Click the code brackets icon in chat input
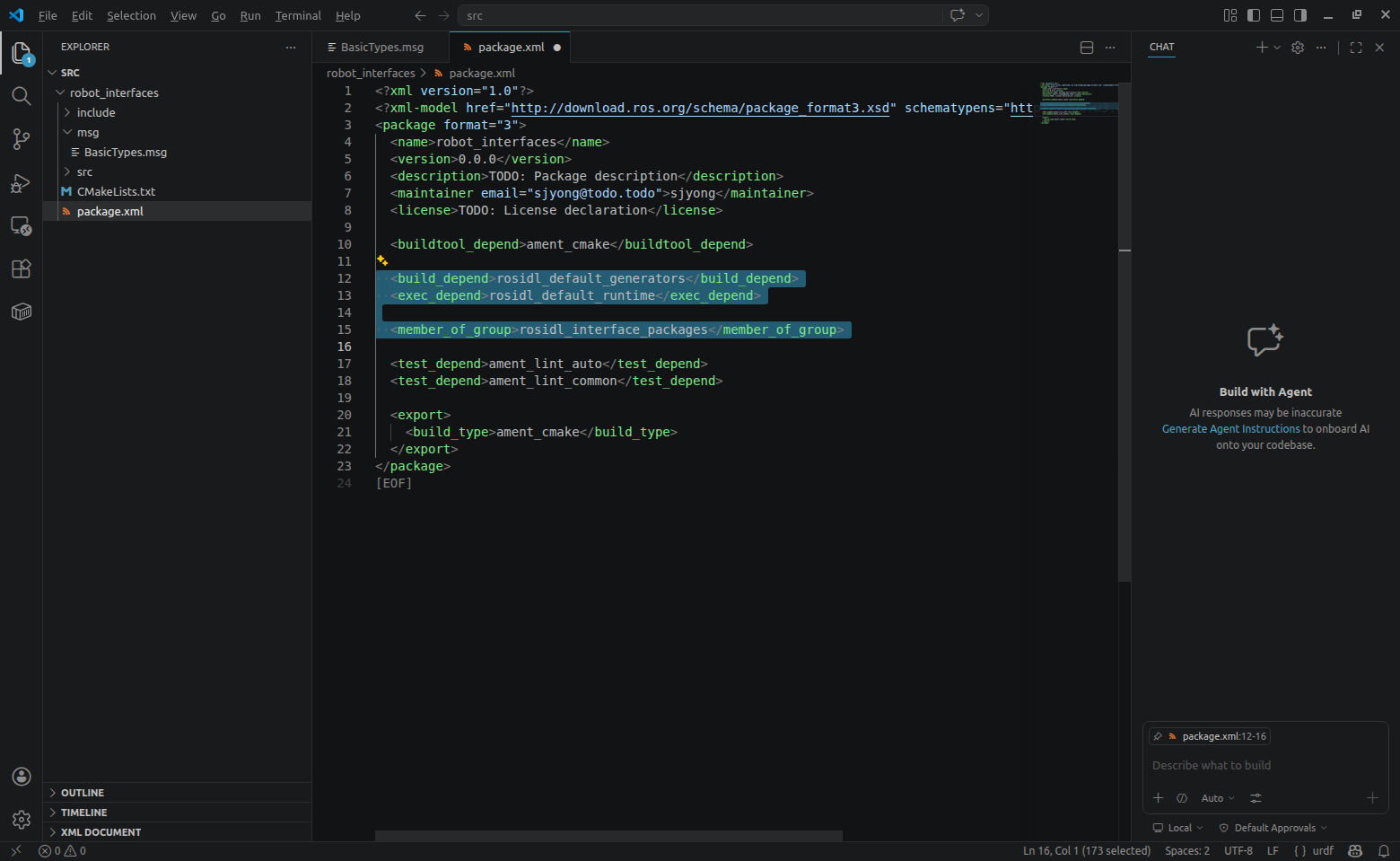Screen dimensions: 1400x861 tap(1182, 798)
